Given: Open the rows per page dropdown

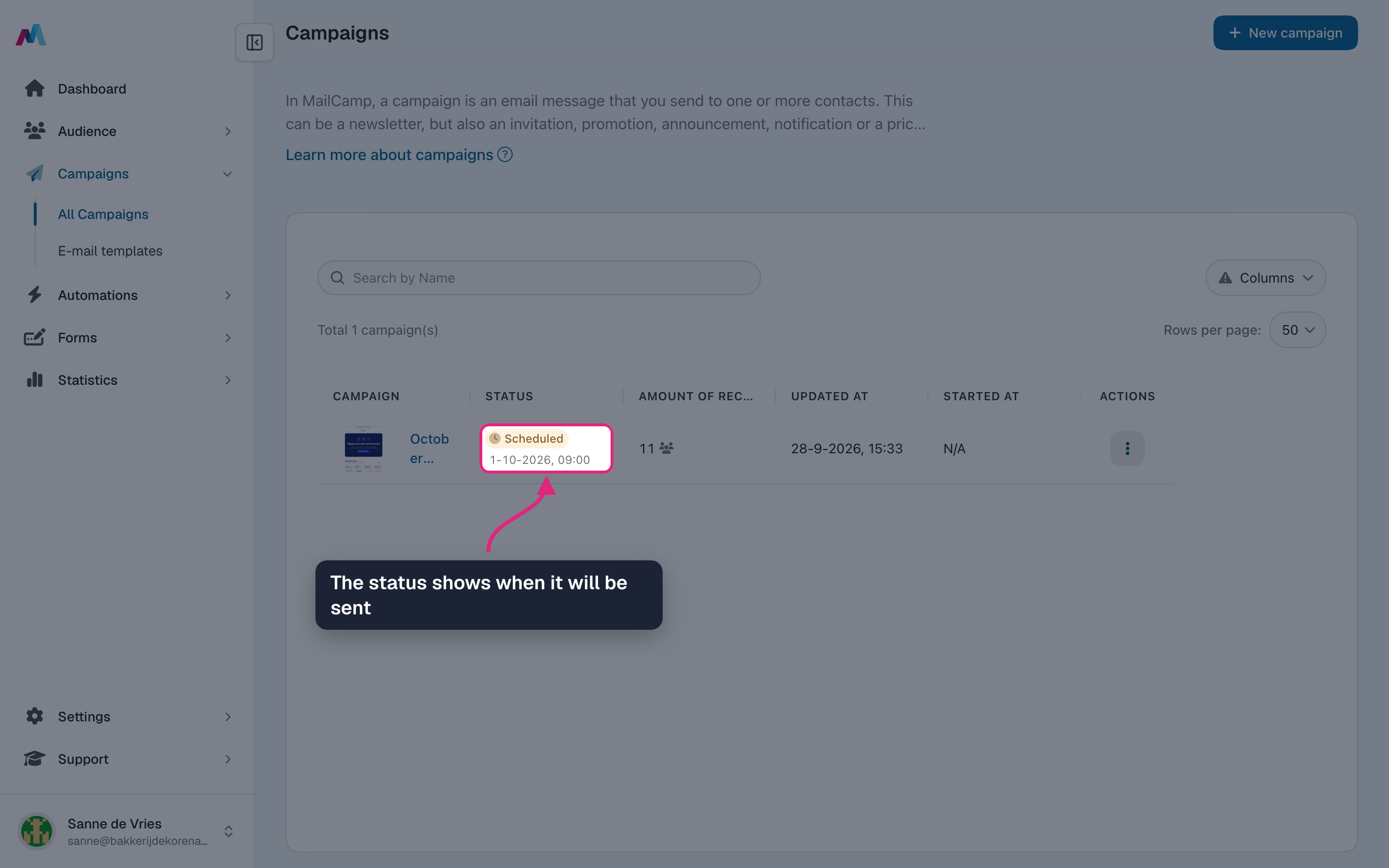Looking at the screenshot, I should tap(1297, 329).
